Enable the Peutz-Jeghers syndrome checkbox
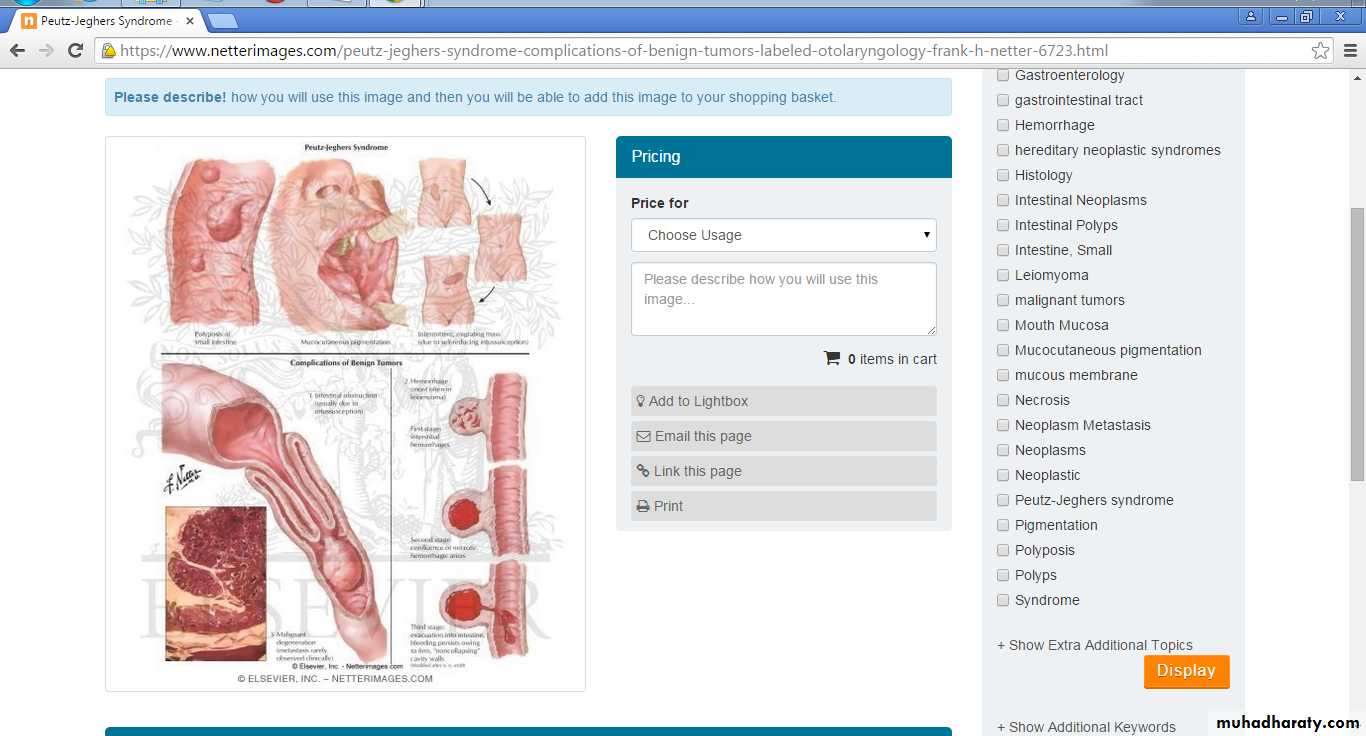 click(1003, 500)
